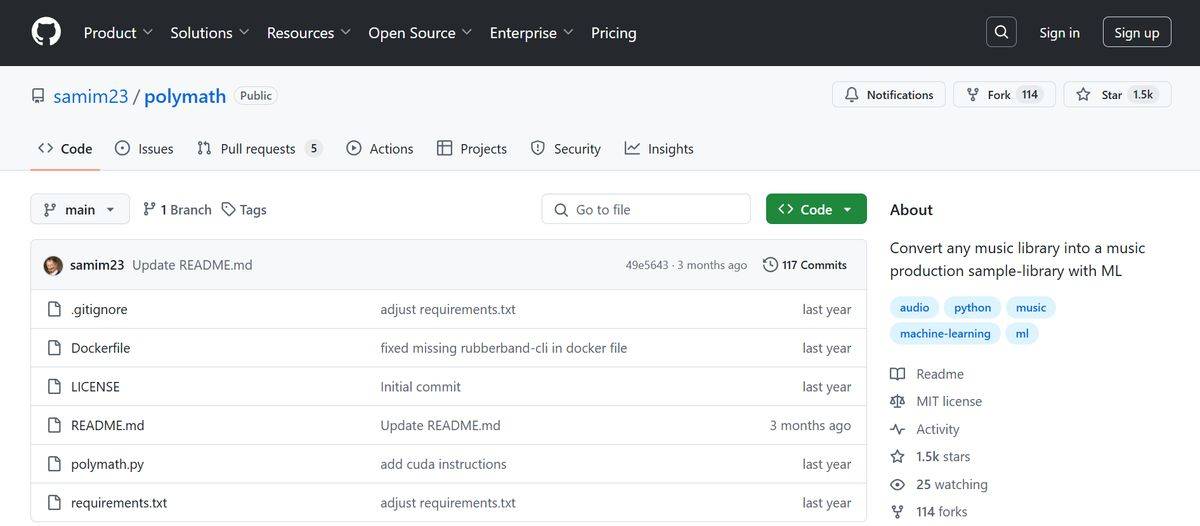The image size is (1200, 526).
Task: Click file icon beside Dockerfile
Action: click(x=54, y=348)
